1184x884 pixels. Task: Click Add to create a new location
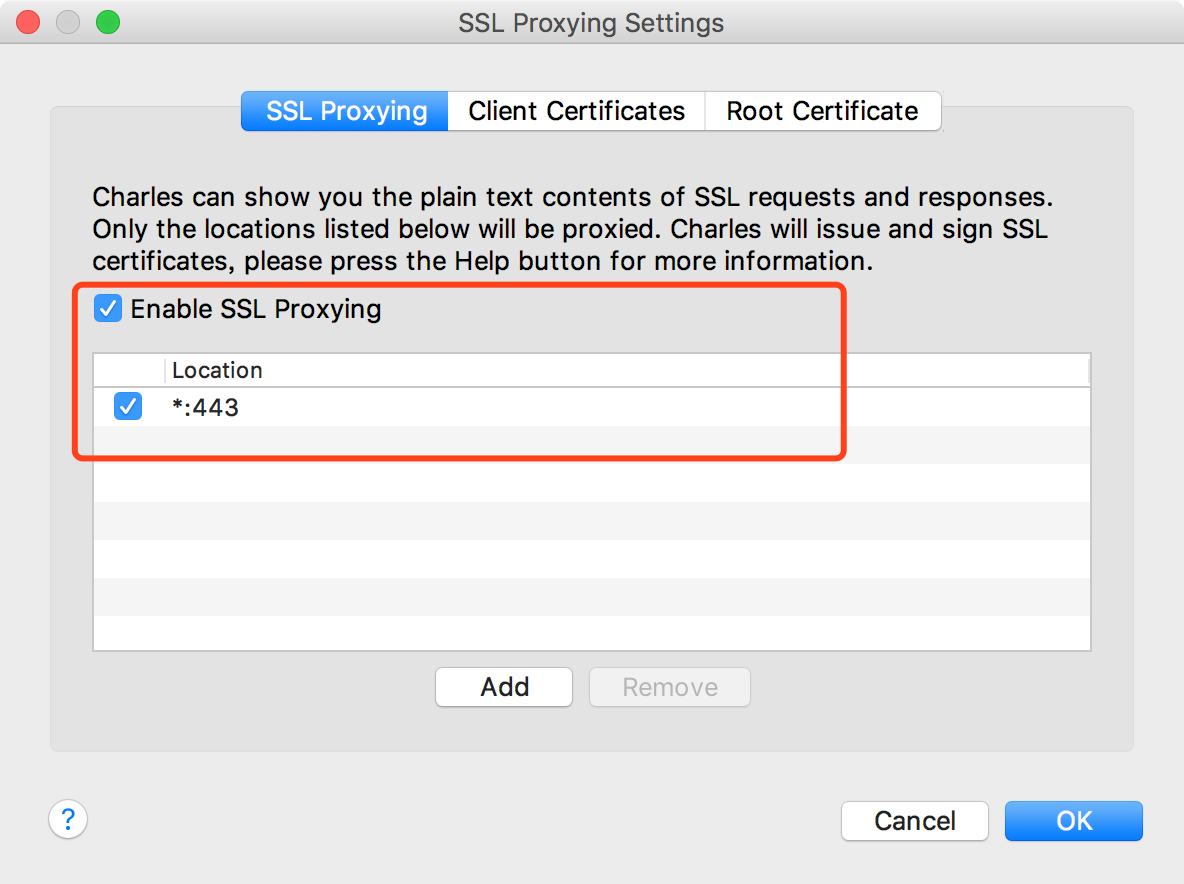click(503, 687)
